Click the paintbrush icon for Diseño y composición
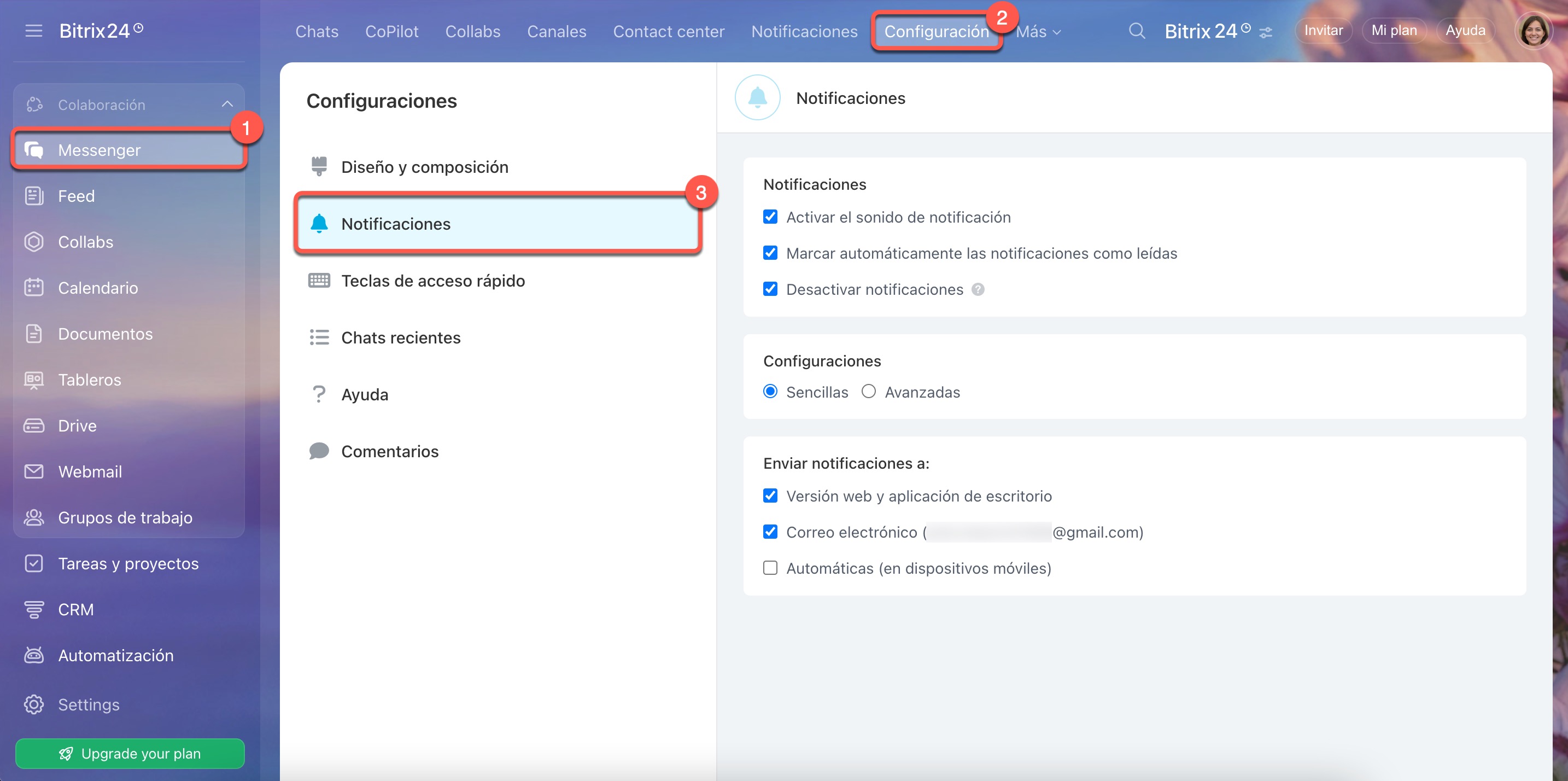 pyautogui.click(x=319, y=166)
